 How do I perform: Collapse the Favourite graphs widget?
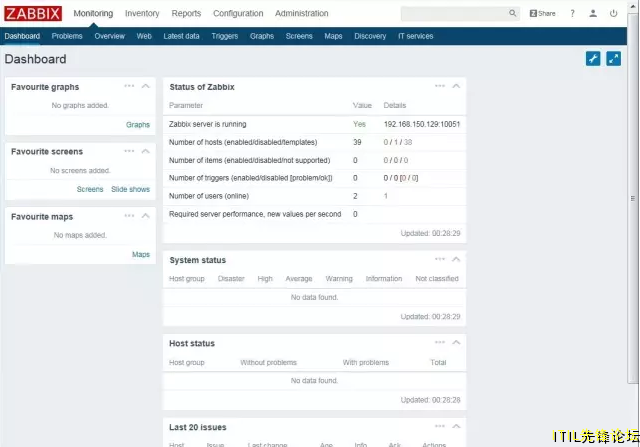pyautogui.click(x=146, y=86)
